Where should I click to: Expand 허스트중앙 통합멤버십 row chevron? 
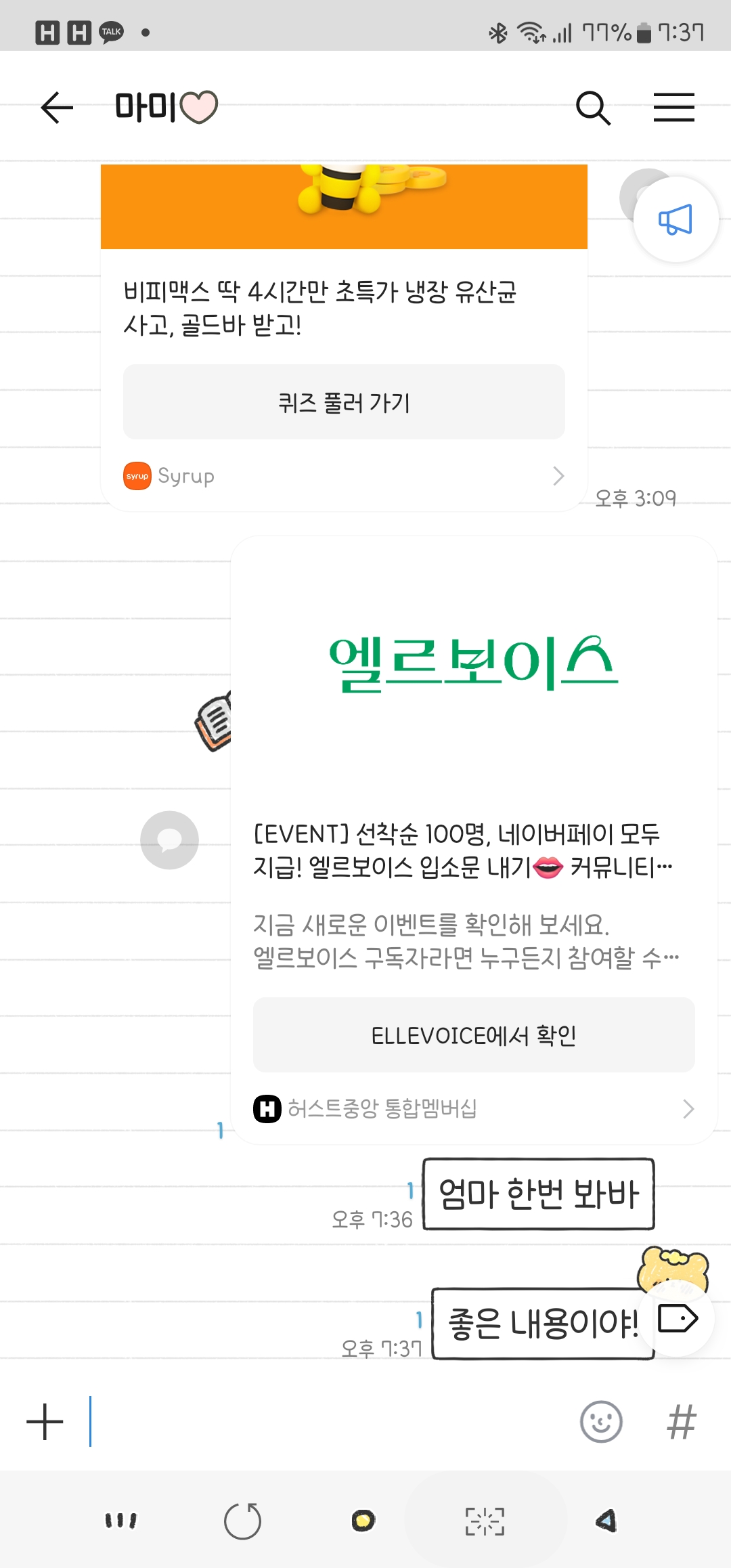(x=688, y=1109)
